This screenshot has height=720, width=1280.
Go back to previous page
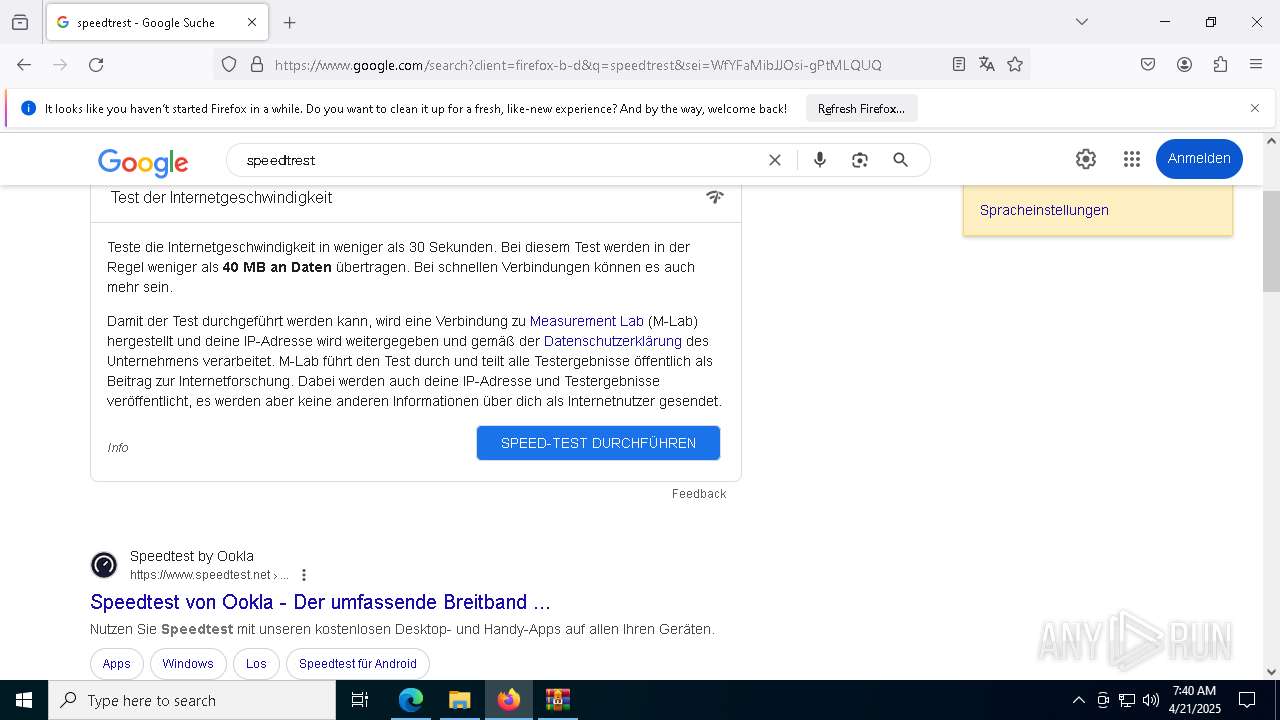[x=24, y=64]
